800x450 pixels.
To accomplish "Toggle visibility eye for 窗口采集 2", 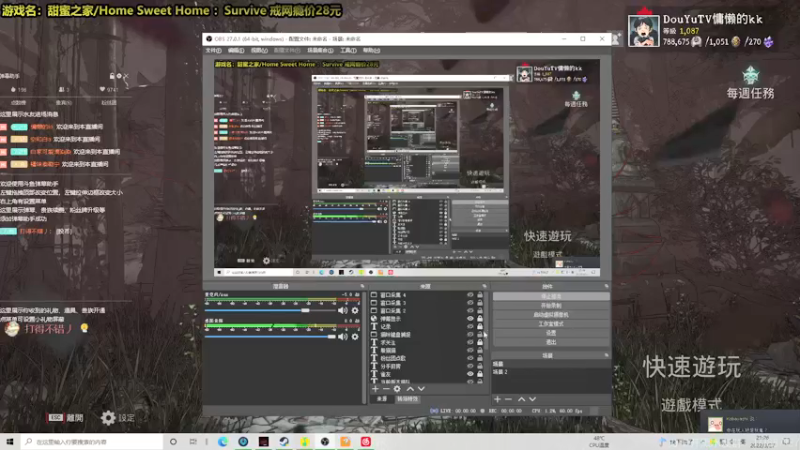I will [470, 311].
